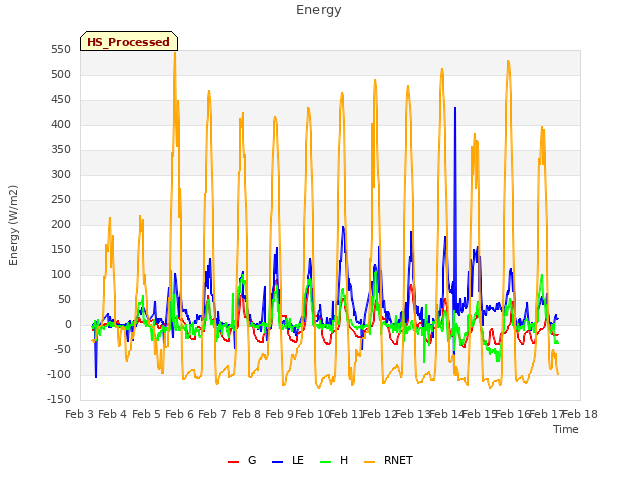Click the Feb 3 x-axis tick label
Image resolution: width=640 pixels, height=480 pixels.
click(80, 415)
